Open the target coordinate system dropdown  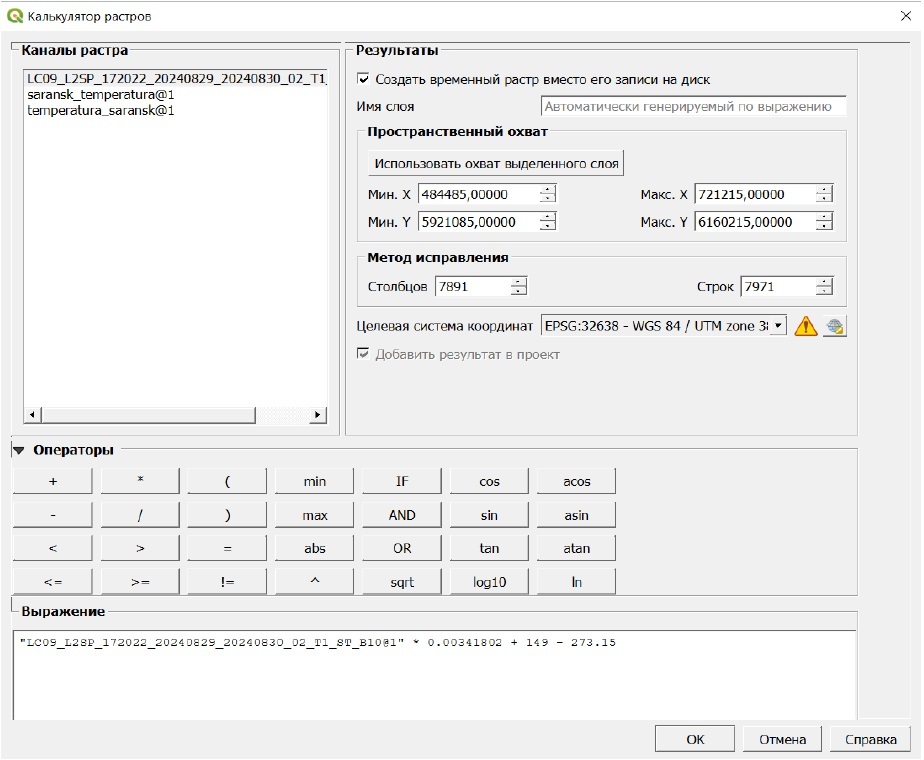point(776,326)
